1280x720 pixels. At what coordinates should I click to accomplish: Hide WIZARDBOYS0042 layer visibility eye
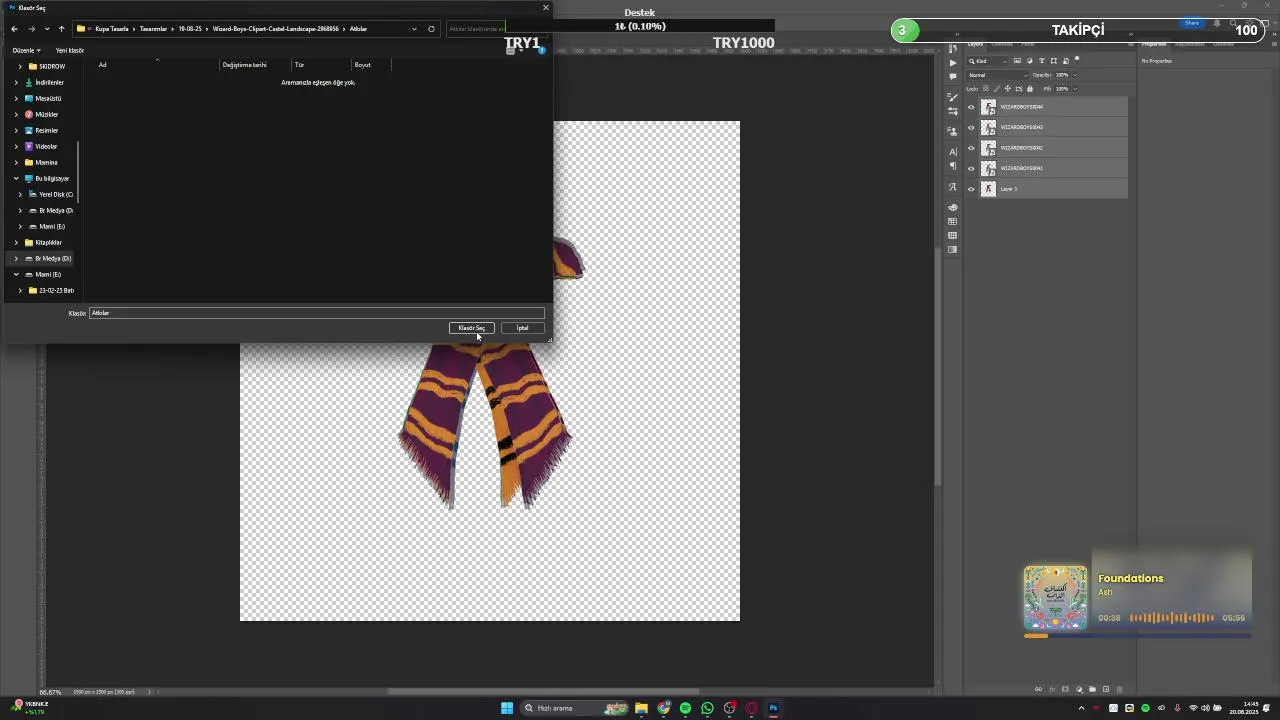click(971, 148)
